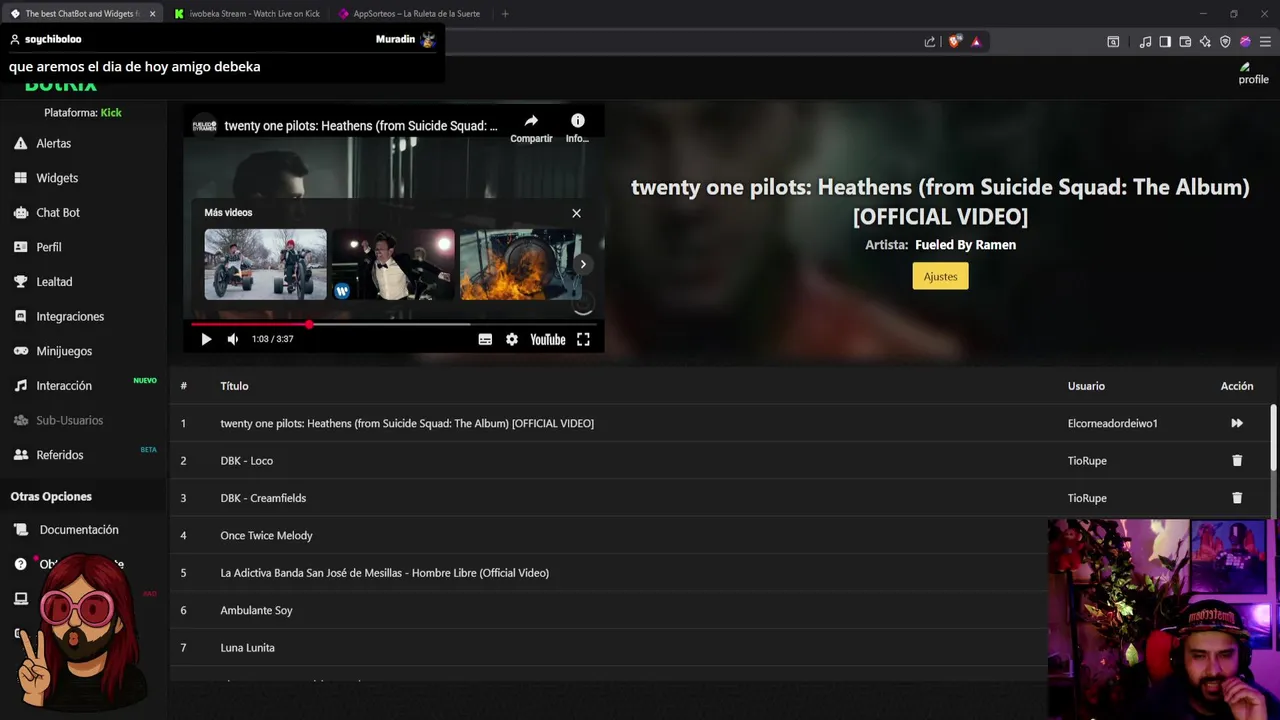
Task: Show next suggested videos arrow
Action: pos(583,264)
